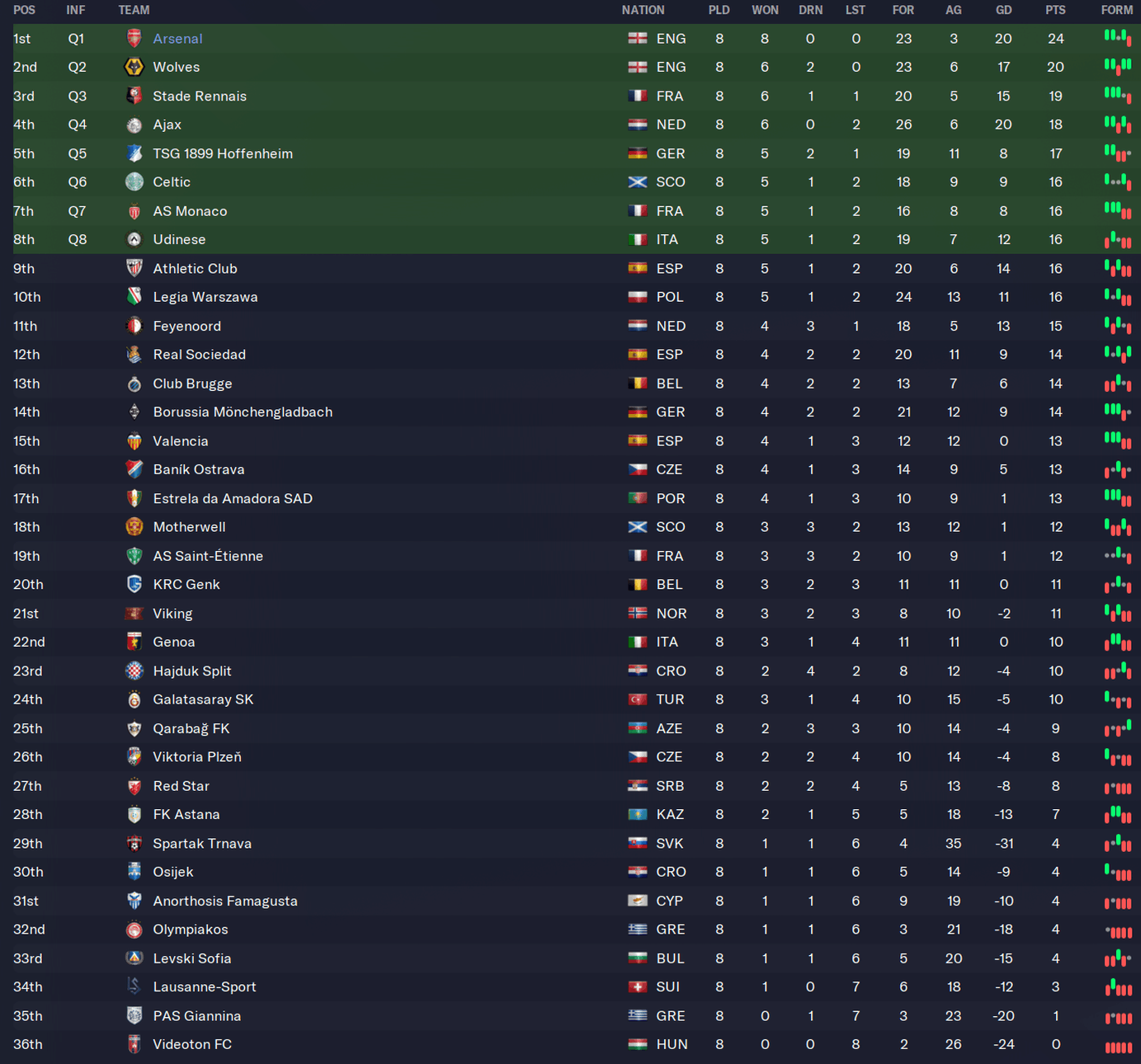Viewport: 1141px width, 1064px height.
Task: Click the Kazakhstan flag for FK Astana
Action: click(x=637, y=815)
